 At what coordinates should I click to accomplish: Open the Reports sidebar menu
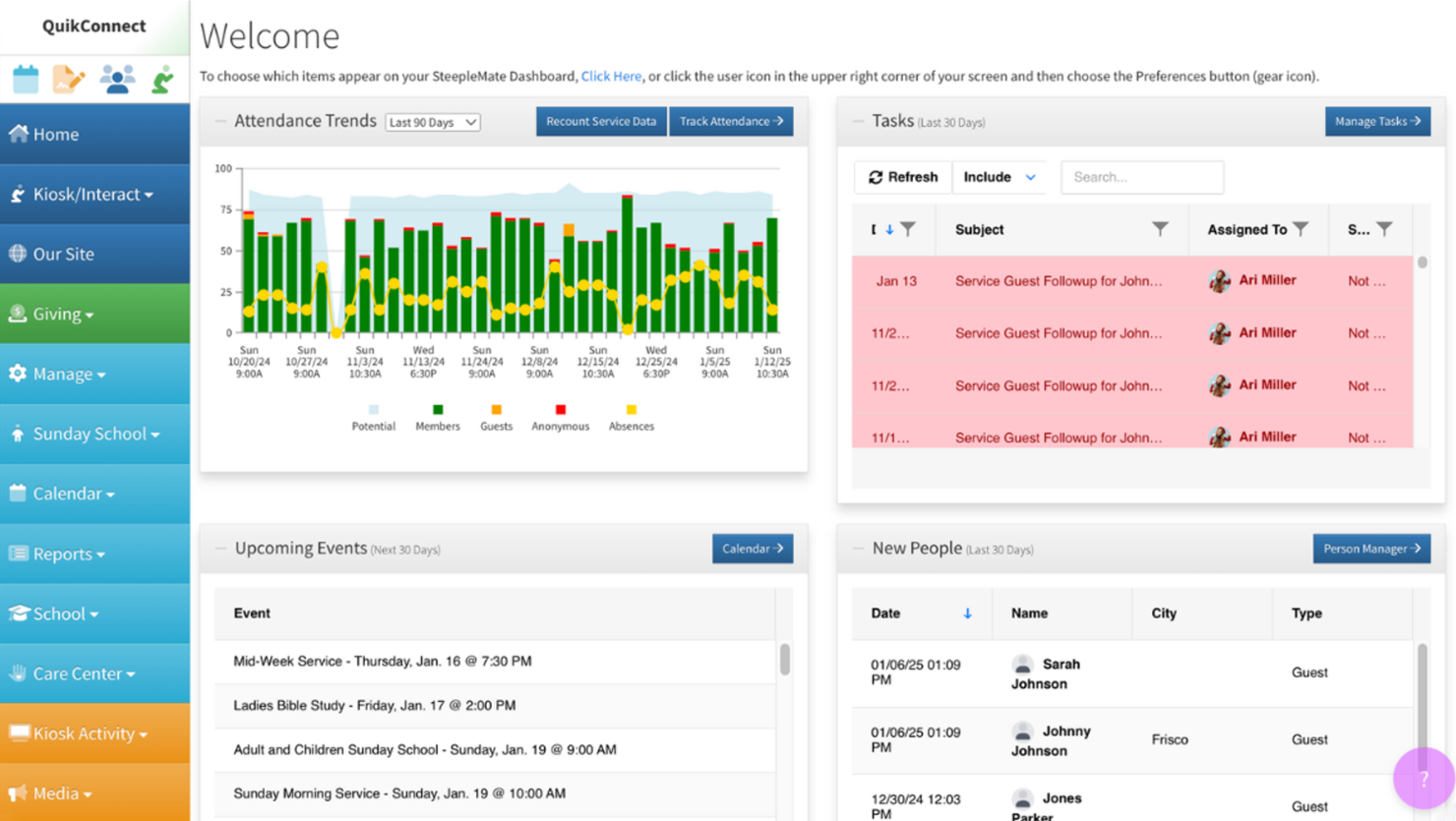click(x=94, y=554)
